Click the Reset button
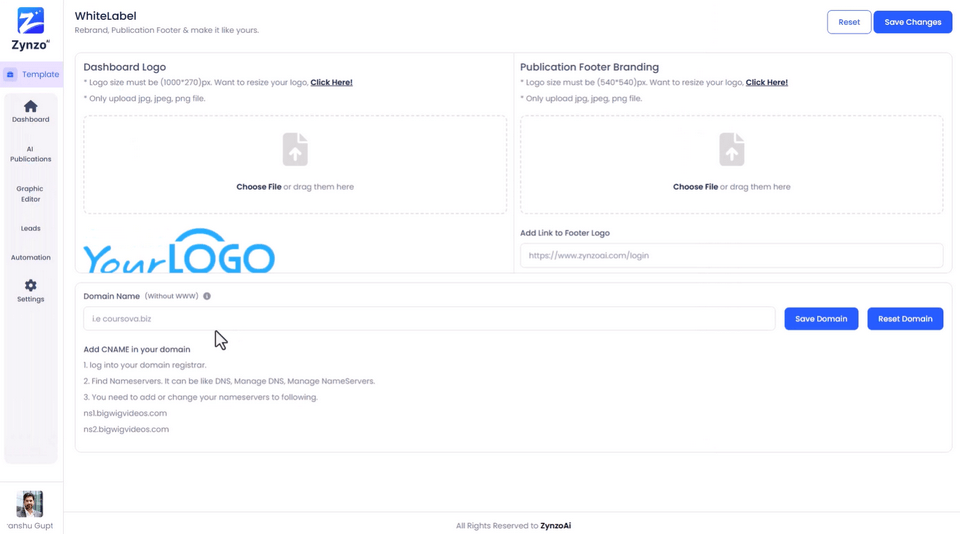This screenshot has height=534, width=960. pyautogui.click(x=849, y=22)
